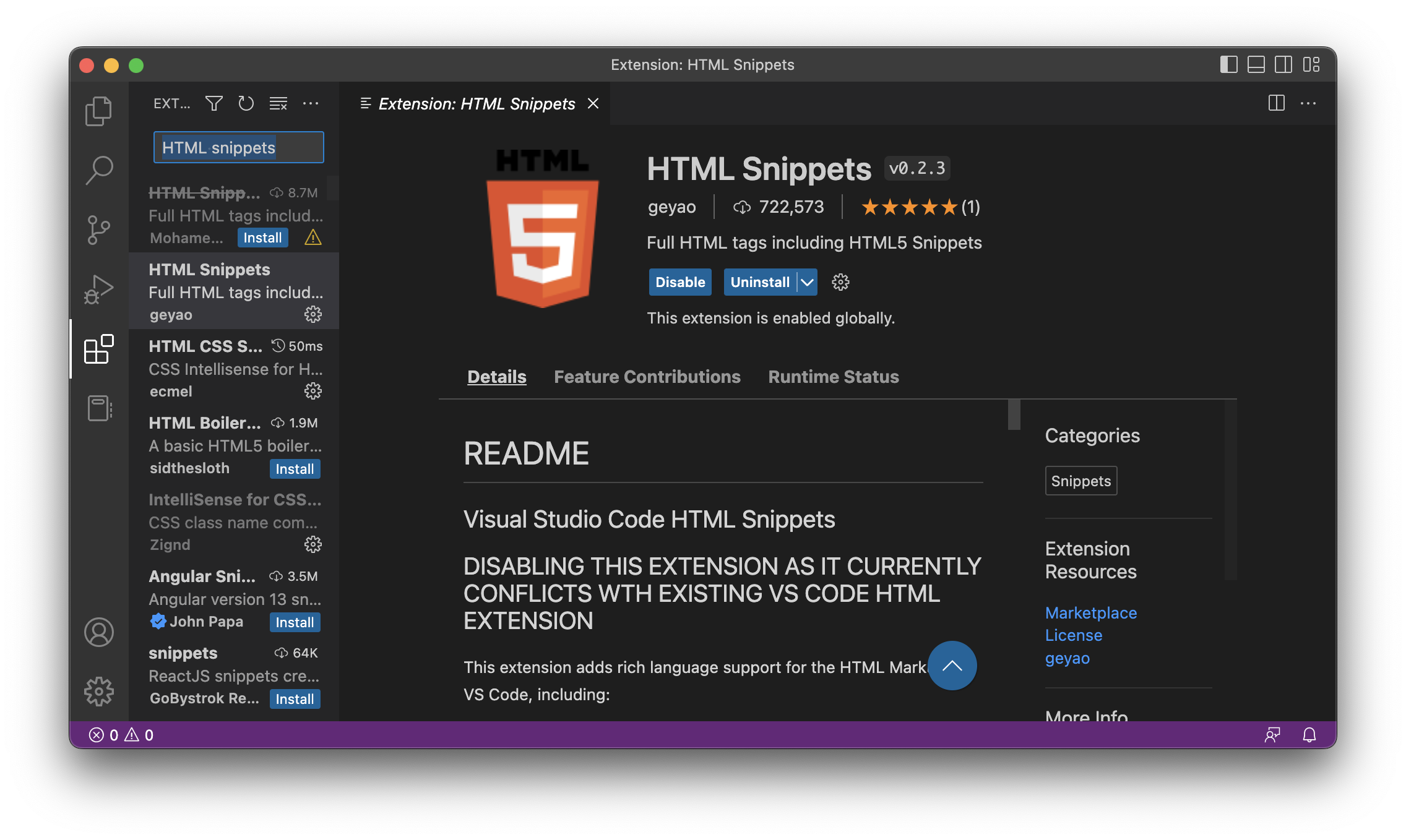Click the version badge v0.2.3

pos(917,168)
